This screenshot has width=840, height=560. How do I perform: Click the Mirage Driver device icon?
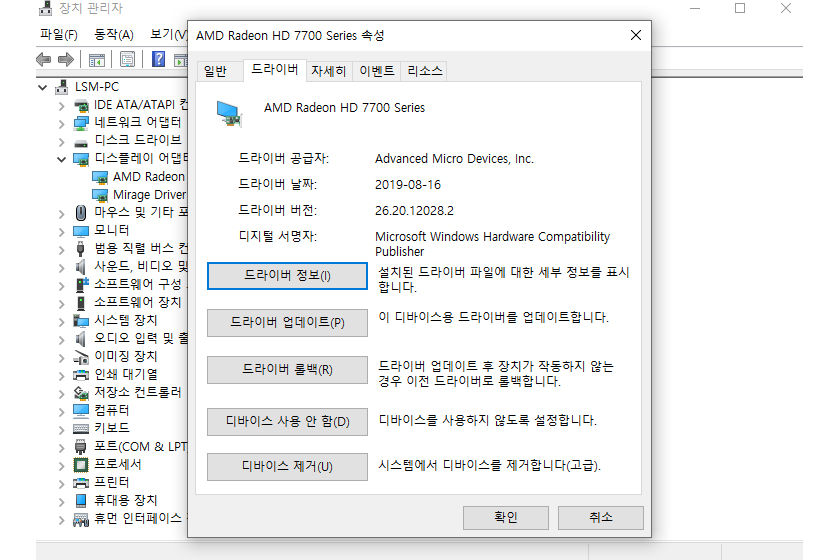100,195
